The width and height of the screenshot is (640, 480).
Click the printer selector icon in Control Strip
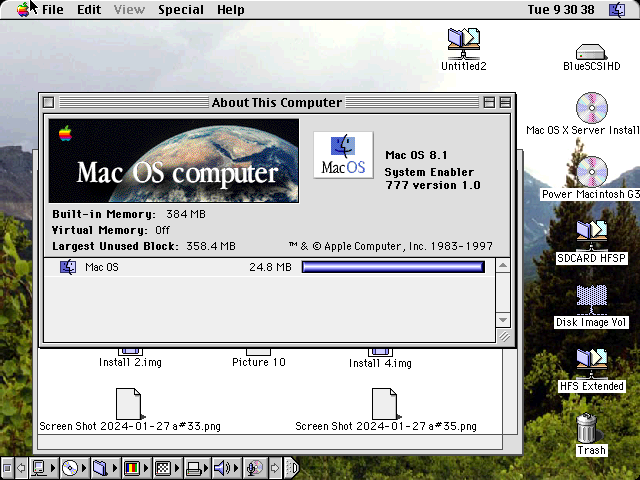(194, 468)
